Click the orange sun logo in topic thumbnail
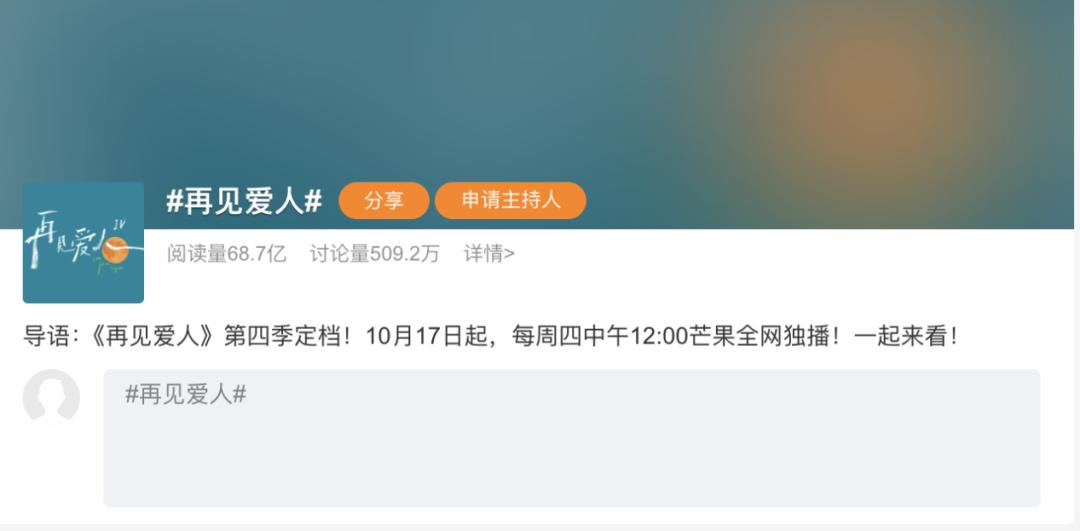 point(114,251)
